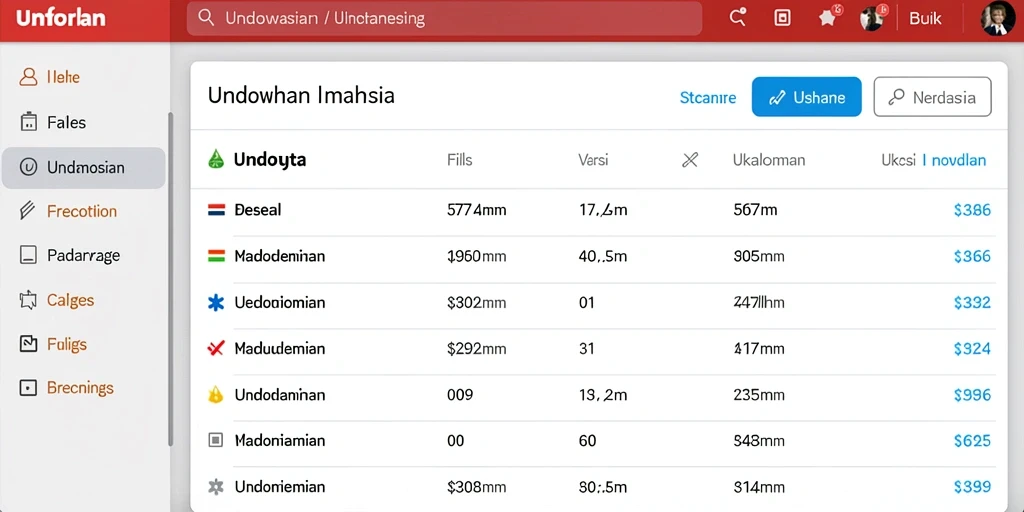
Task: Open the Madoniamian row name
Action: 280,441
